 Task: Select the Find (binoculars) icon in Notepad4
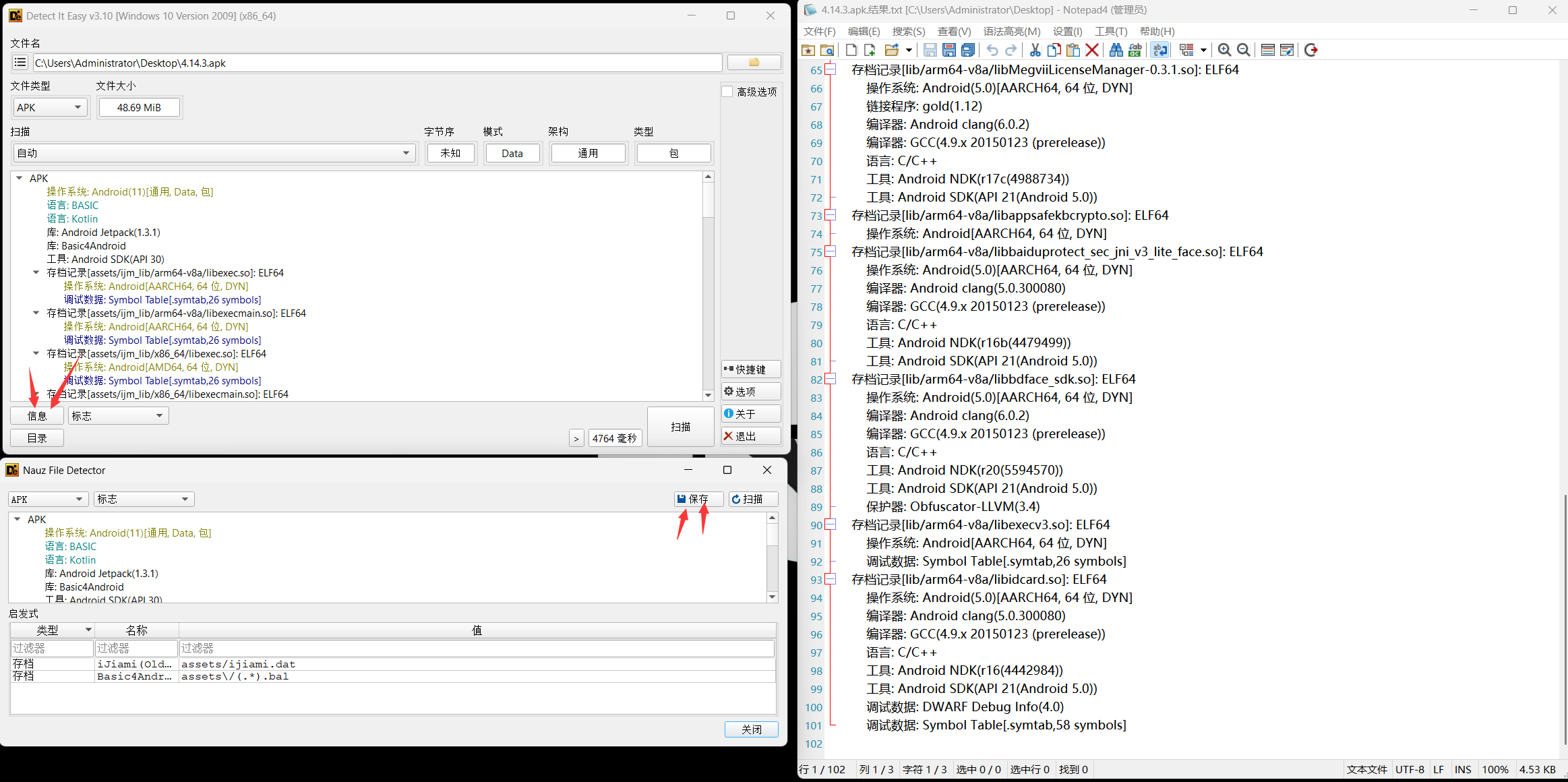pos(1116,50)
